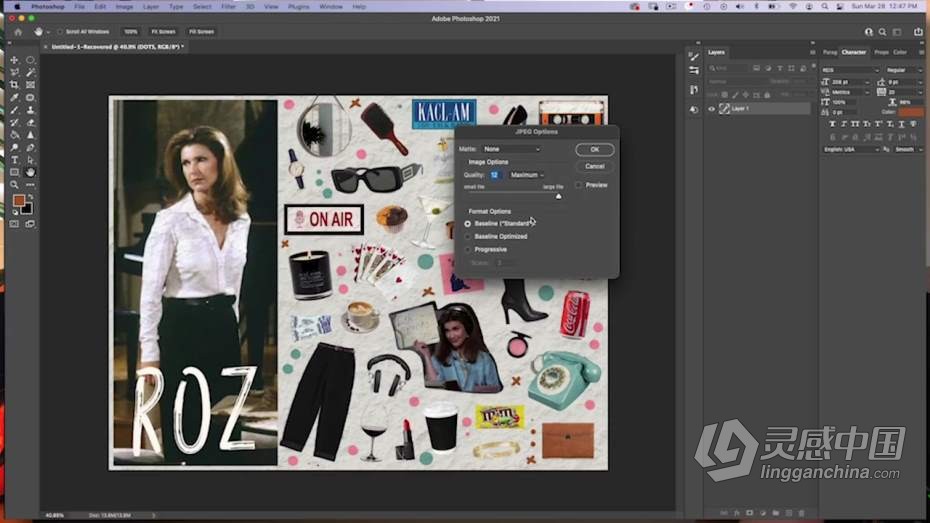
Task: Select the Eraser tool
Action: pyautogui.click(x=30, y=122)
